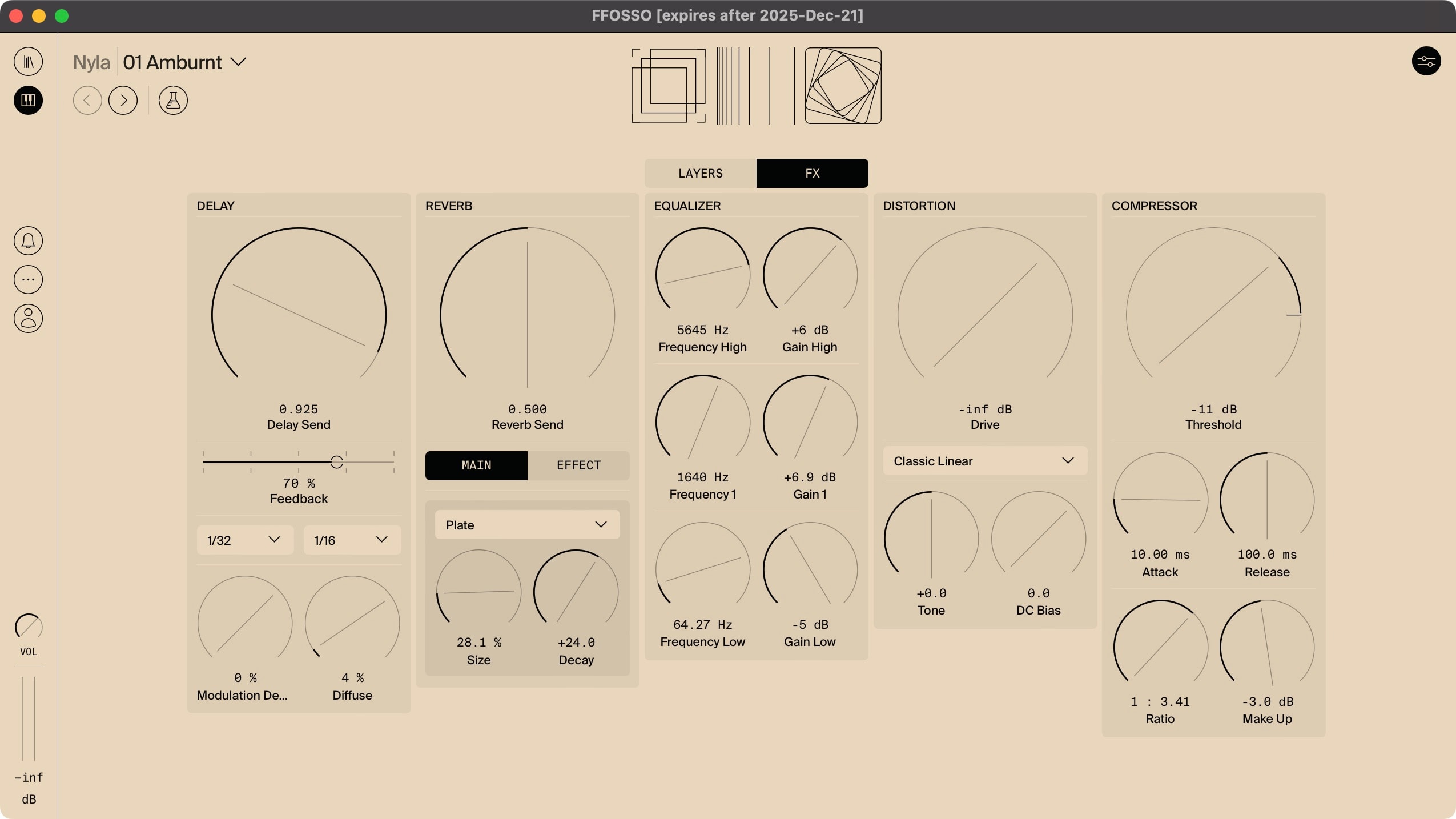This screenshot has height=819, width=1456.
Task: Toggle to the LAYERS view
Action: [x=700, y=173]
